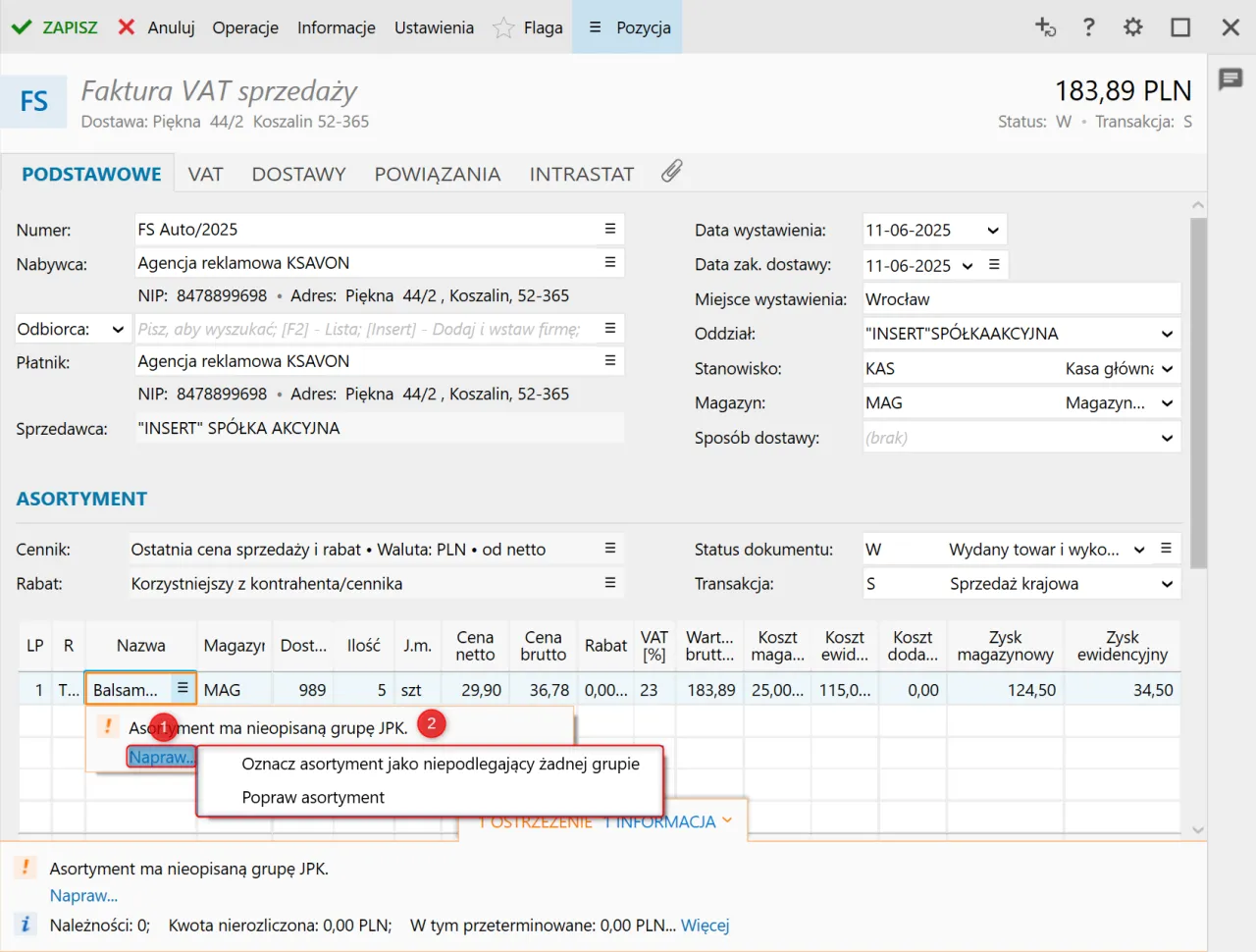This screenshot has width=1256, height=952.
Task: Click the menu icon in Balsam cell
Action: 183,689
